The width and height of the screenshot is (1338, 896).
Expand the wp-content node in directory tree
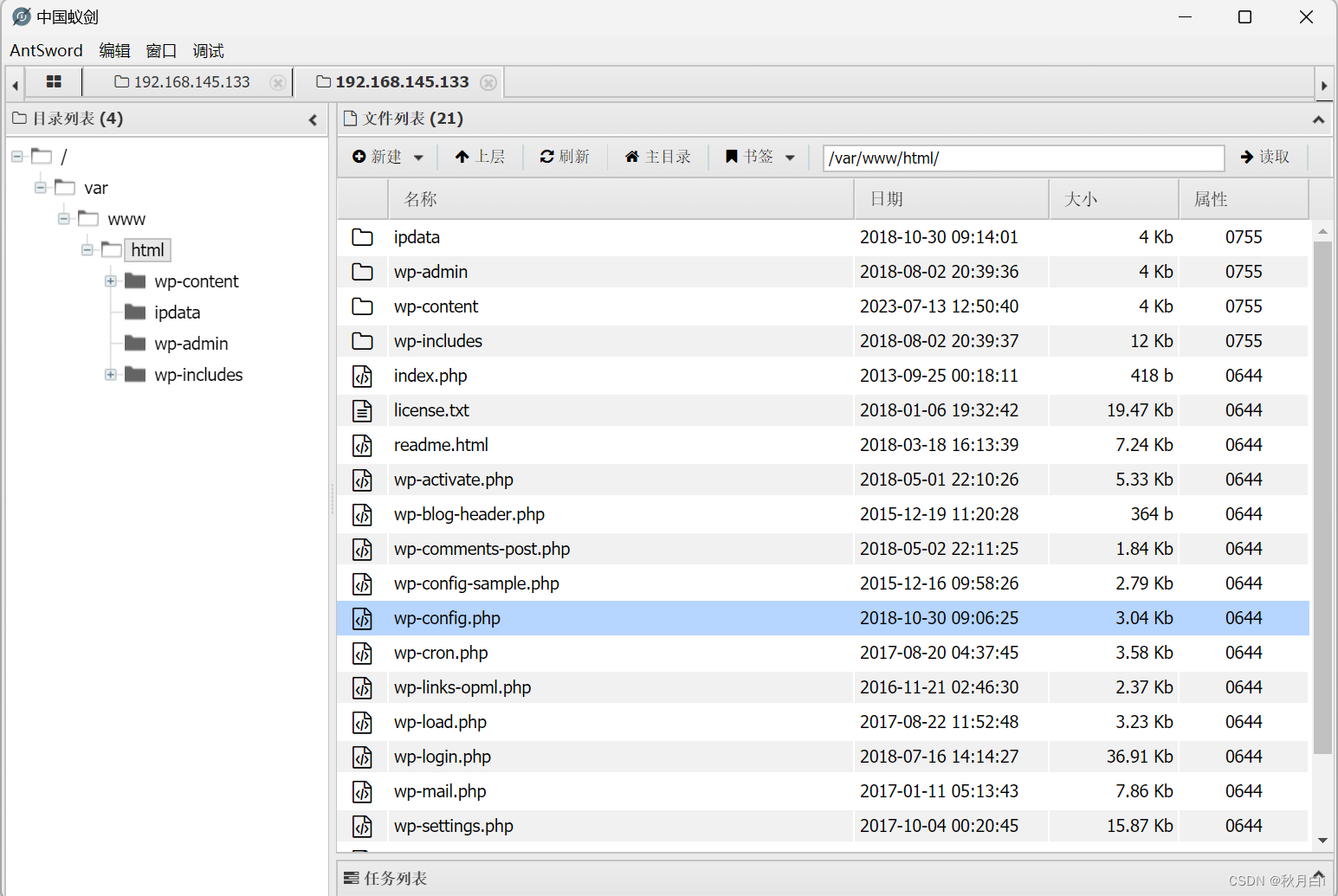(x=110, y=280)
